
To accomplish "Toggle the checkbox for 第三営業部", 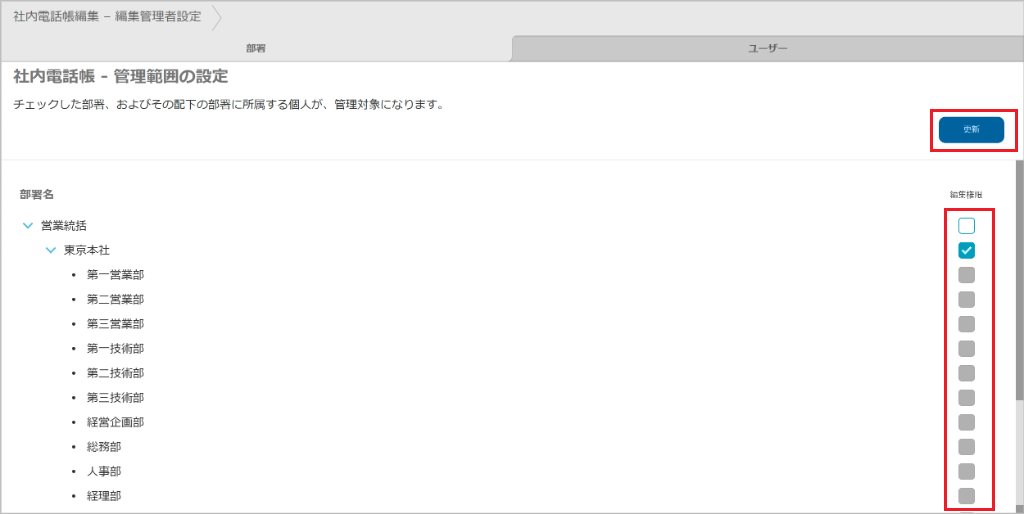I will pyautogui.click(x=966, y=324).
